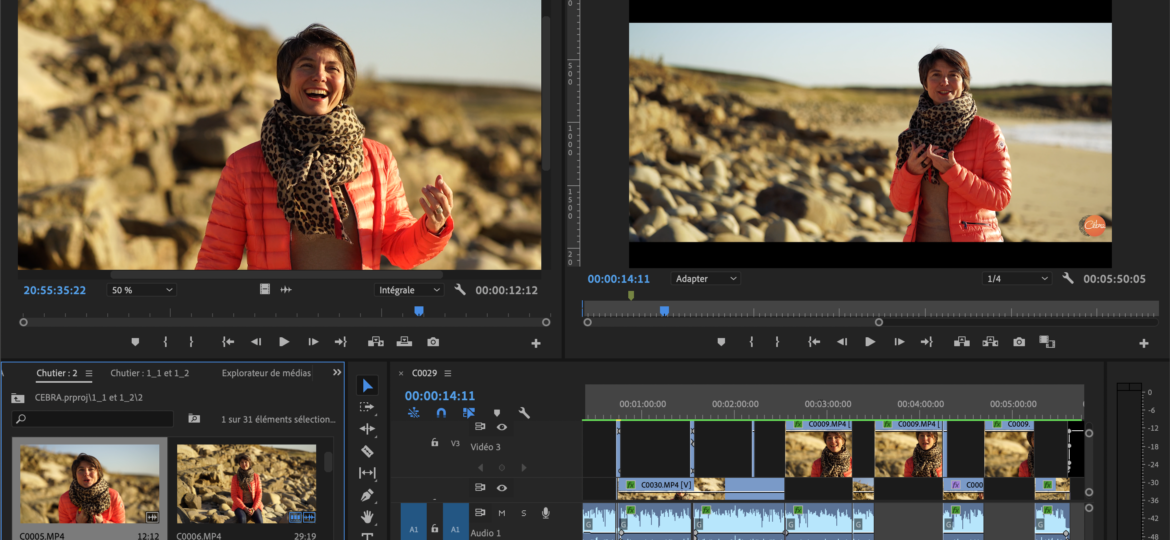The height and width of the screenshot is (540, 1170).
Task: Open the timeline display settings wrench
Action: pyautogui.click(x=523, y=413)
